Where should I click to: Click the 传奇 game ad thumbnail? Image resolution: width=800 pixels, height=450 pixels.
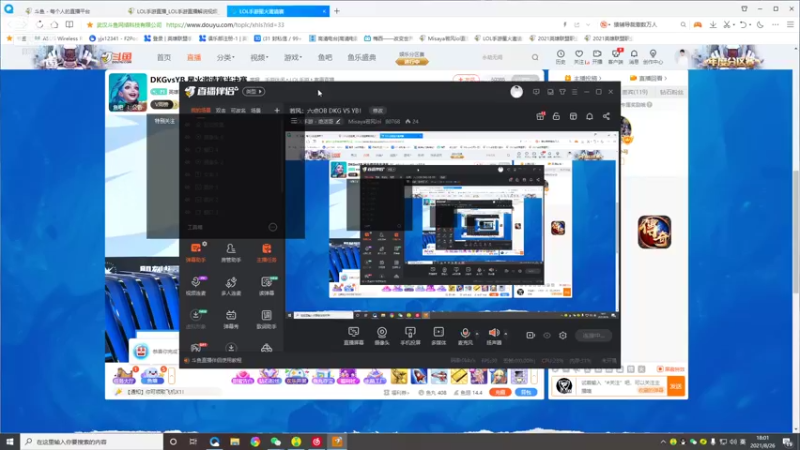[x=654, y=232]
